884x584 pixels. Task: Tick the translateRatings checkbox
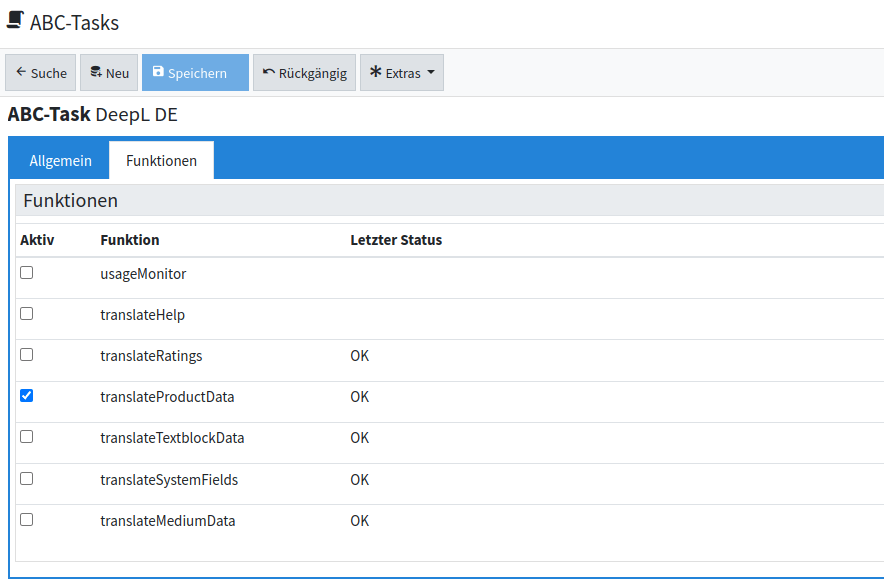coord(27,355)
